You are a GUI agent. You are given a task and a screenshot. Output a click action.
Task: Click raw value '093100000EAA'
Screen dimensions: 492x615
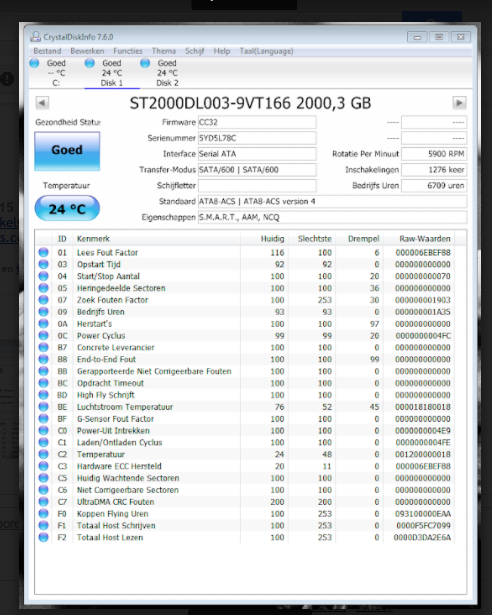[423, 513]
